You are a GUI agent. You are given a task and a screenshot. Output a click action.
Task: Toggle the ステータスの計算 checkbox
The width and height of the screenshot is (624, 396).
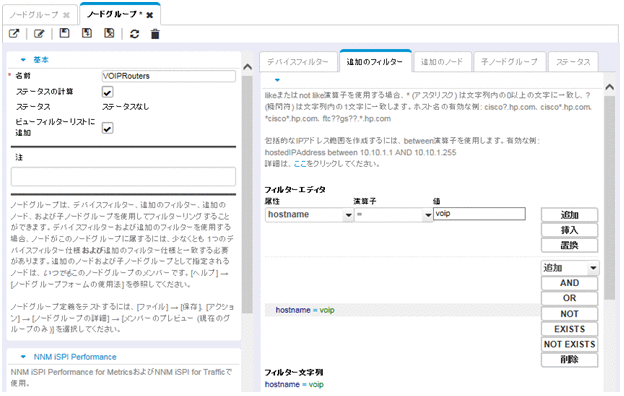point(107,92)
